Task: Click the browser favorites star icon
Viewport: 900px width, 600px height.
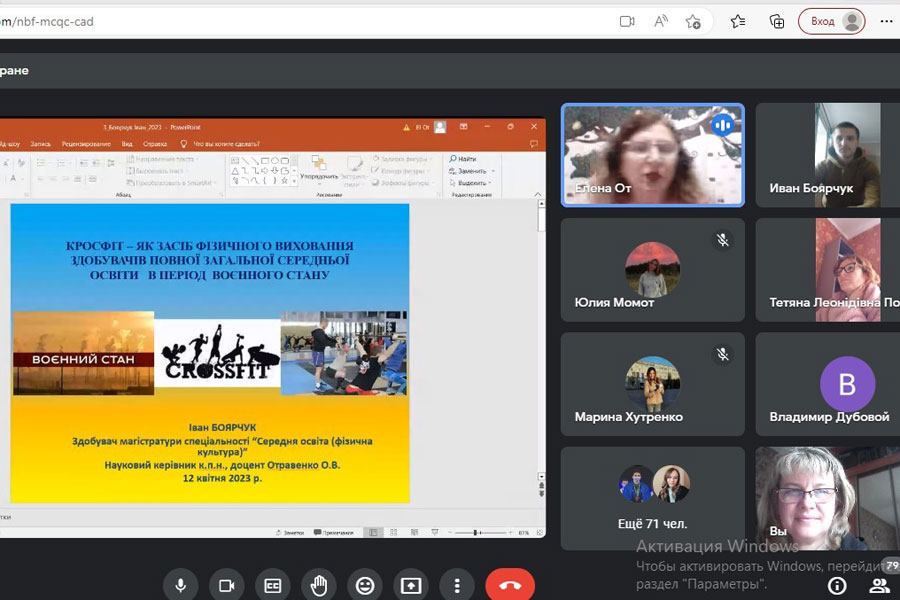Action: [738, 21]
